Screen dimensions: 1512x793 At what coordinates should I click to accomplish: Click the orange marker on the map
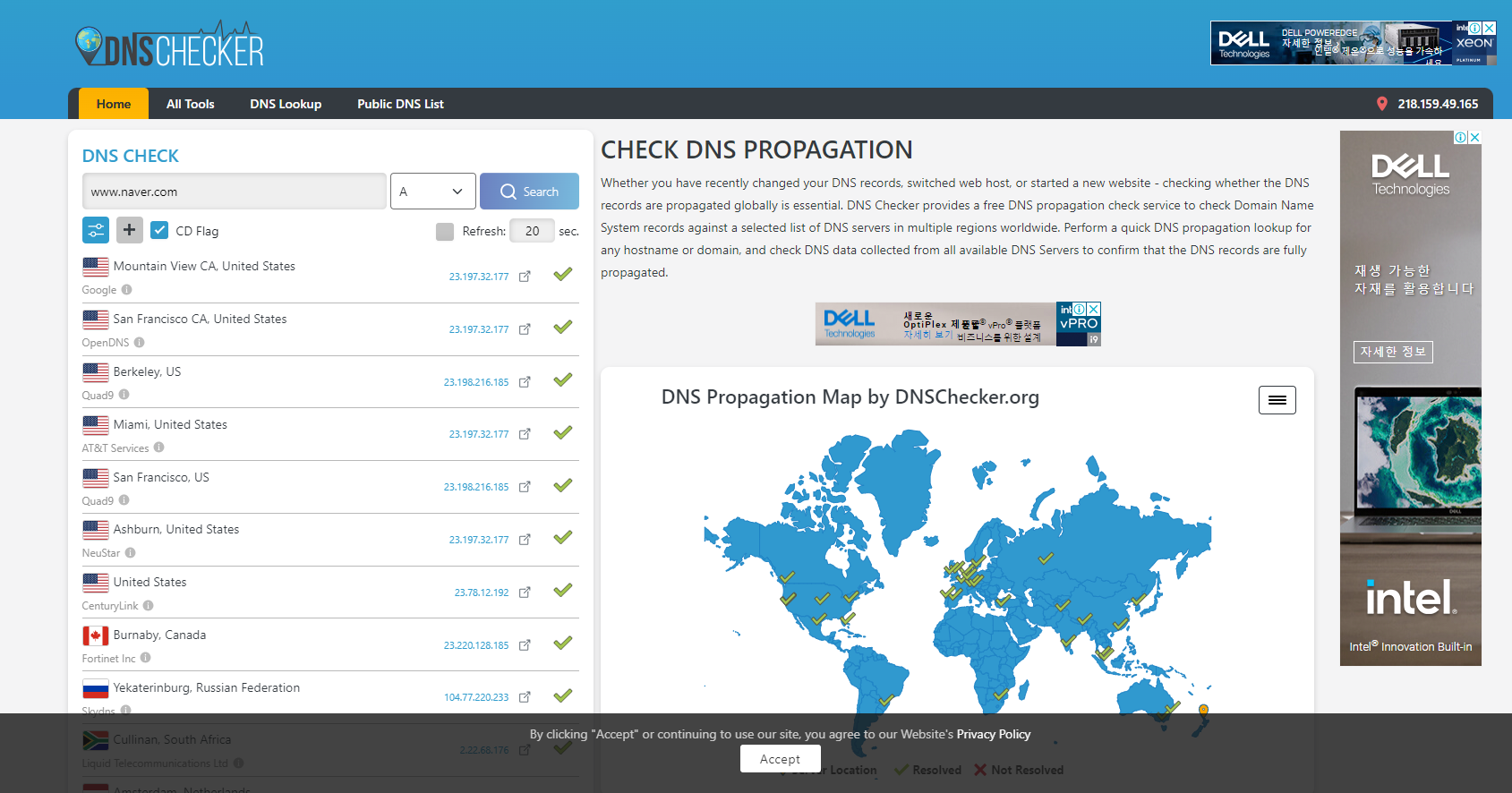(x=1203, y=710)
